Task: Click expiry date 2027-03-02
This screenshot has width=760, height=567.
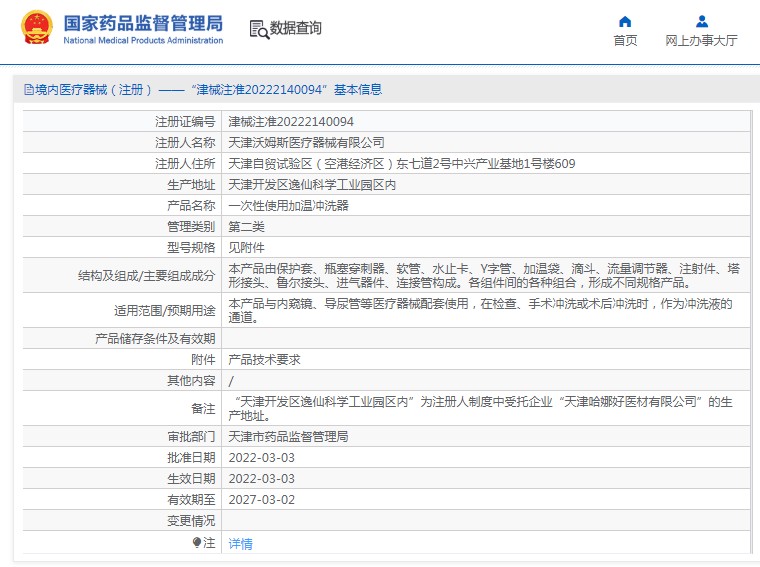Action: click(x=262, y=500)
